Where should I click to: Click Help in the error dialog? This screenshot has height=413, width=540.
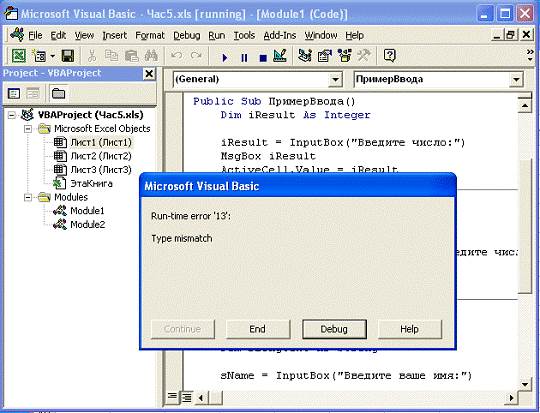pos(409,329)
